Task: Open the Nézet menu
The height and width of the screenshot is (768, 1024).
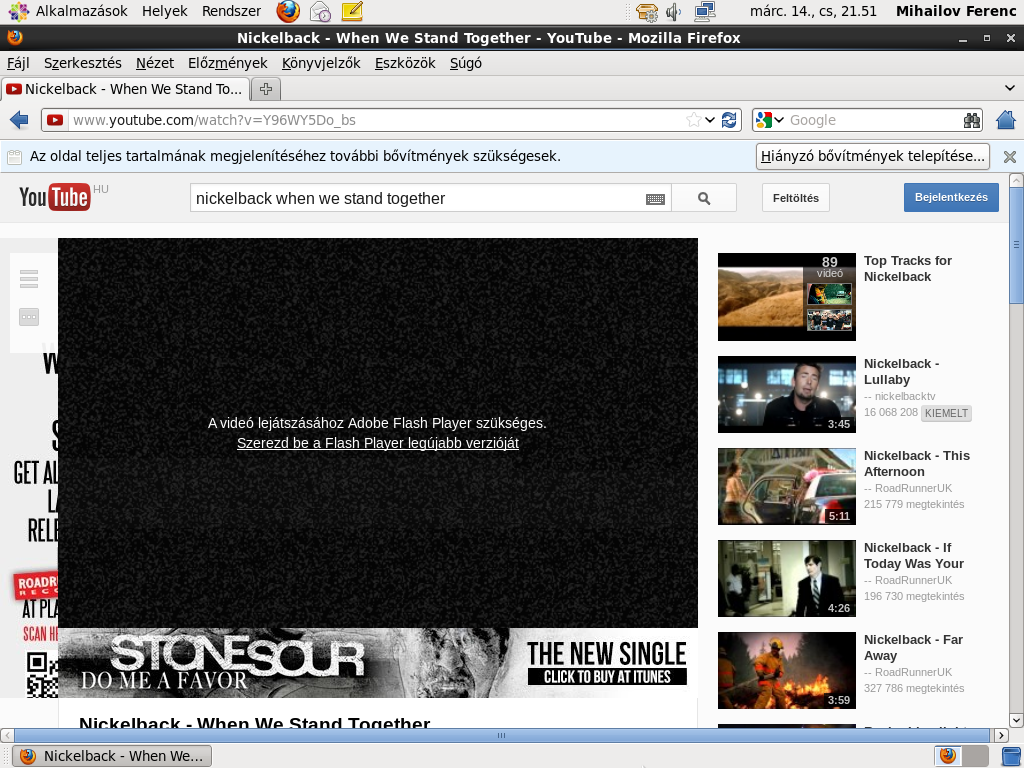Action: pyautogui.click(x=155, y=63)
